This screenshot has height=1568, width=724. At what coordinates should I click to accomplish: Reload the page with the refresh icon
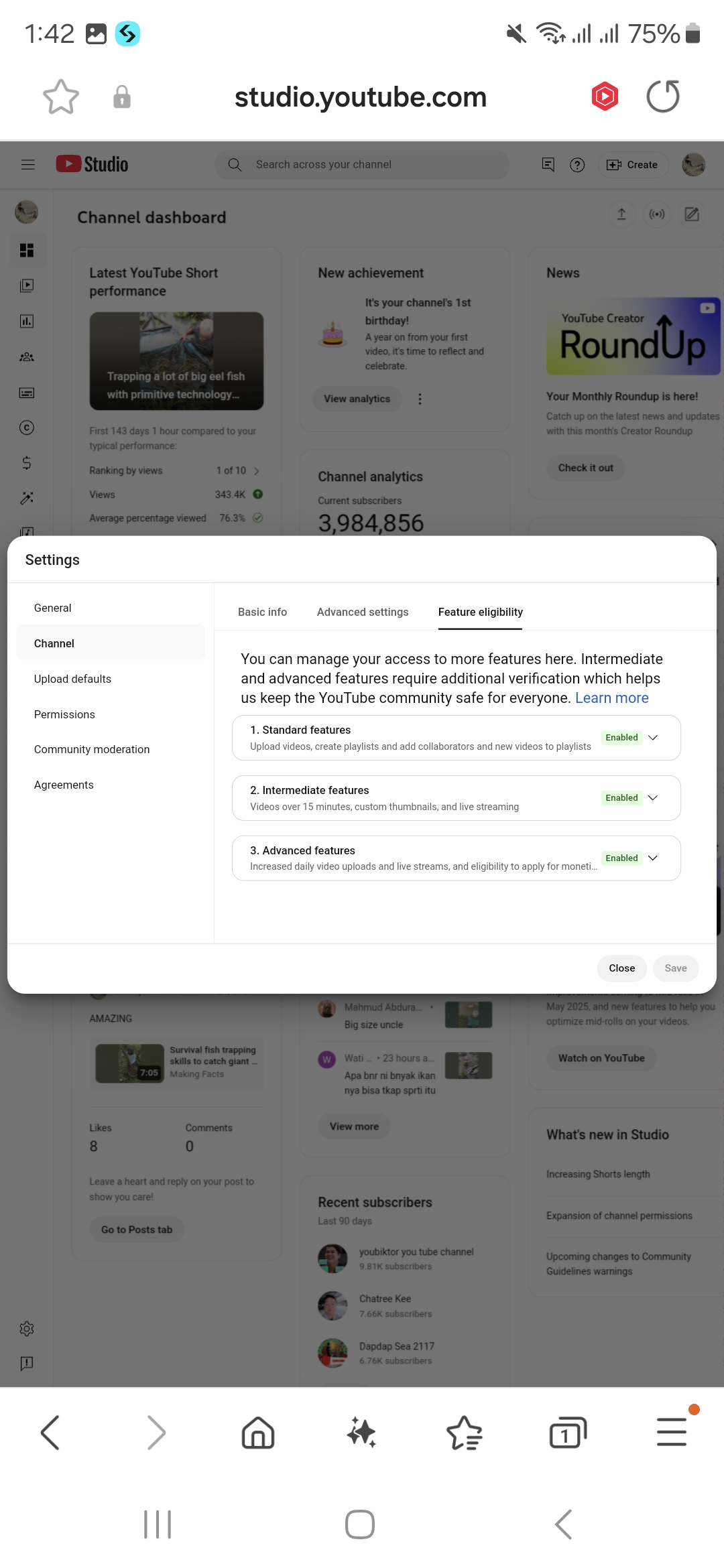pyautogui.click(x=663, y=96)
